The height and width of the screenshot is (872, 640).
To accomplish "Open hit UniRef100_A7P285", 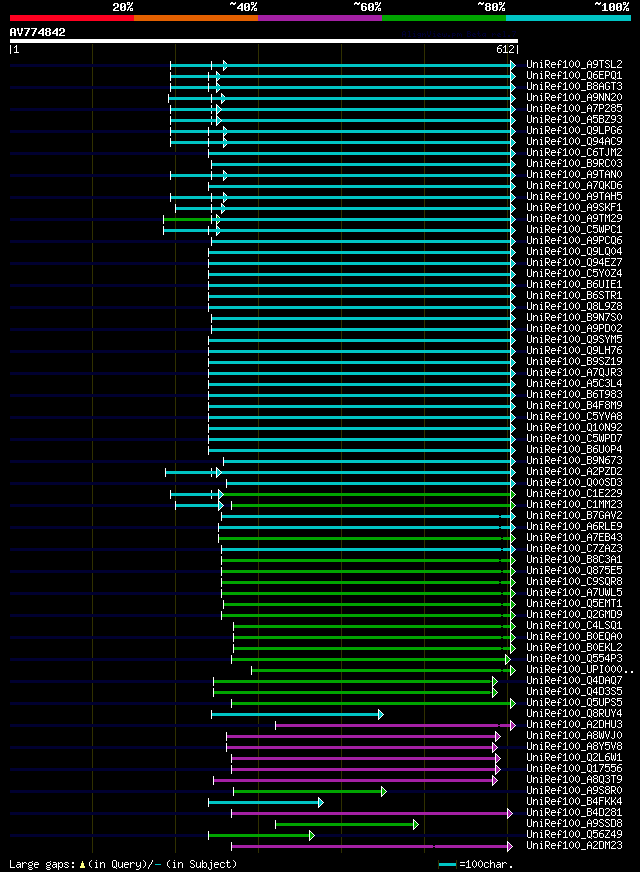I will pos(574,108).
